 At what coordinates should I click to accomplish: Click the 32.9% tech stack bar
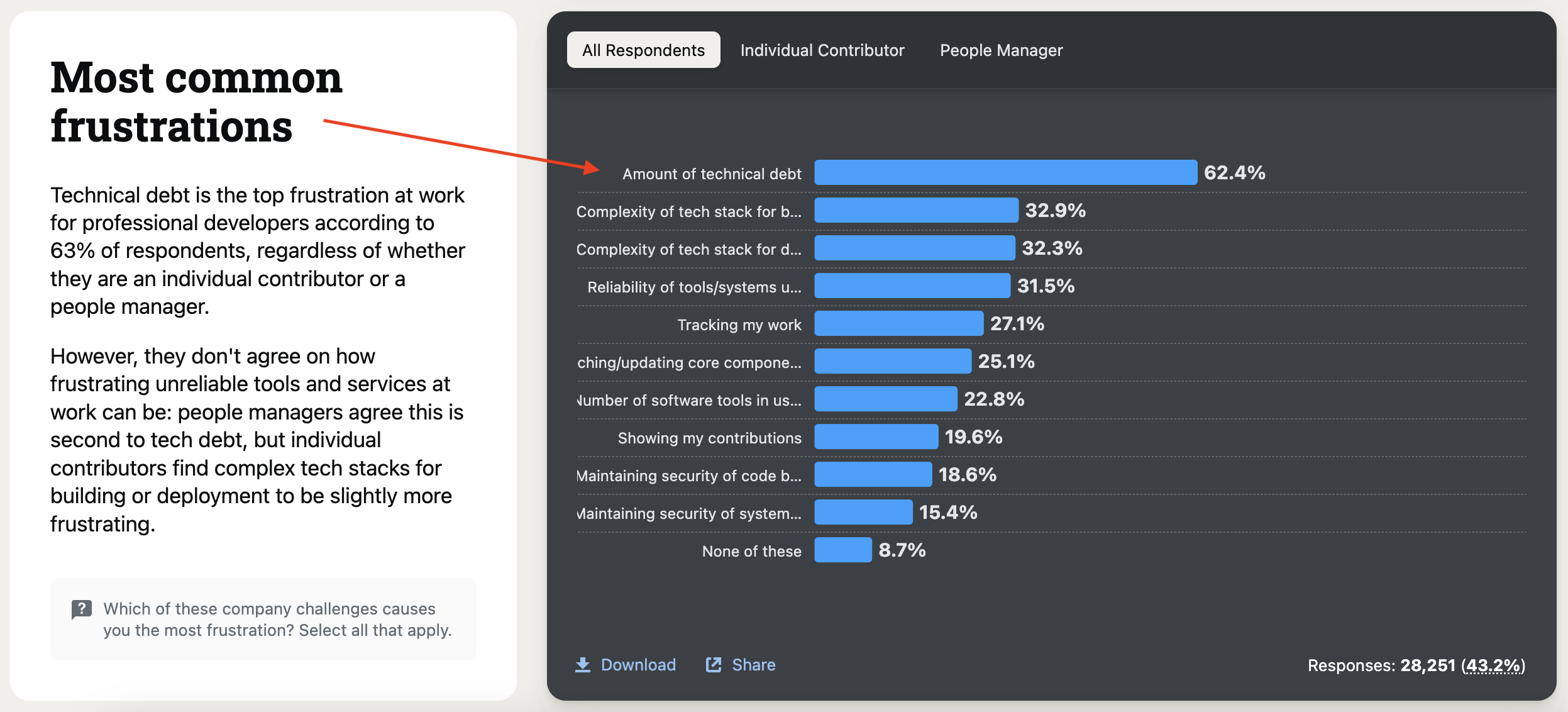916,211
